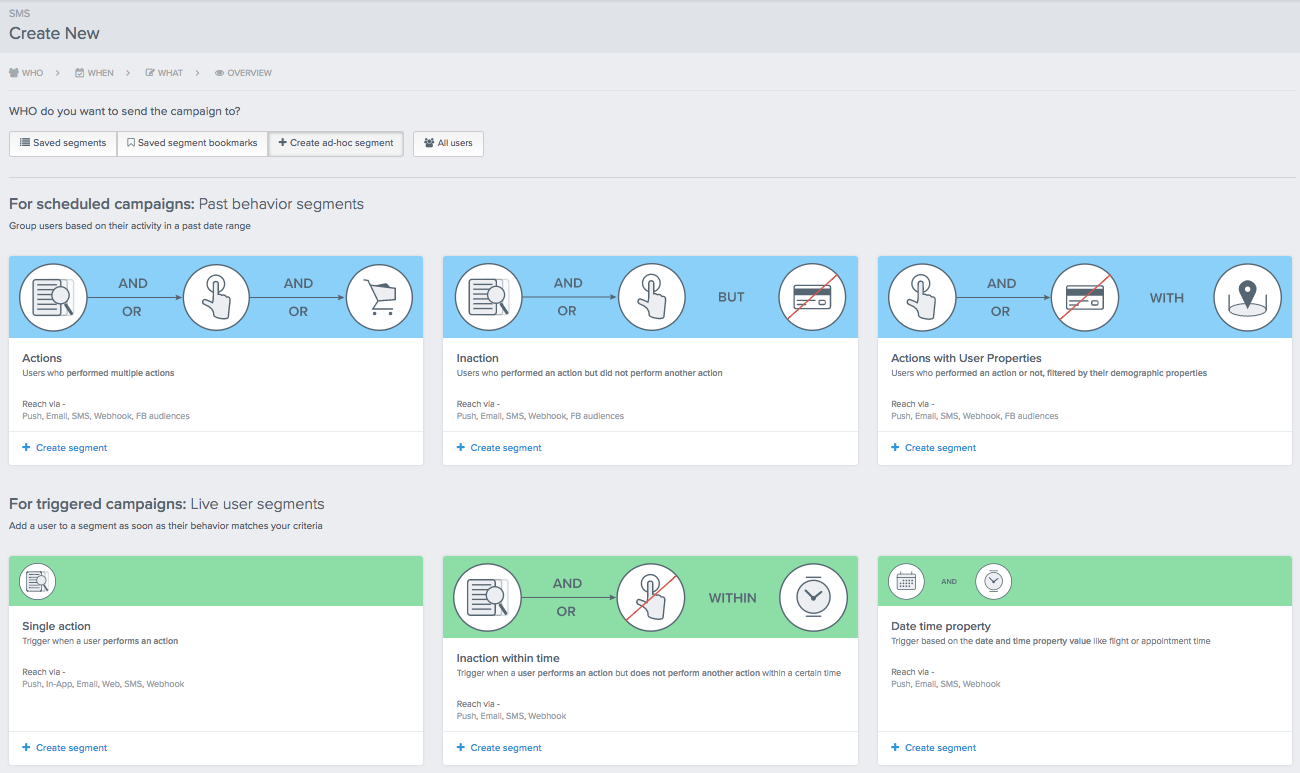Click the clock icon in Date time property card
1300x773 pixels.
(993, 581)
